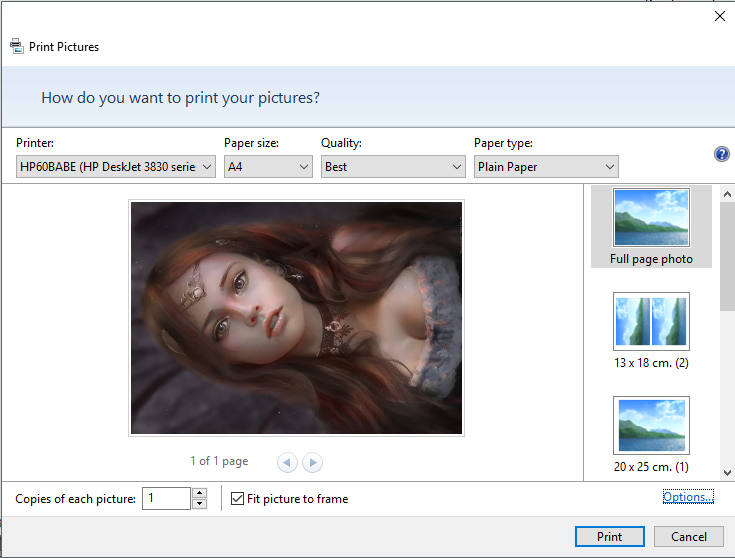Click the printer icon beside Print Pictures

click(x=16, y=46)
